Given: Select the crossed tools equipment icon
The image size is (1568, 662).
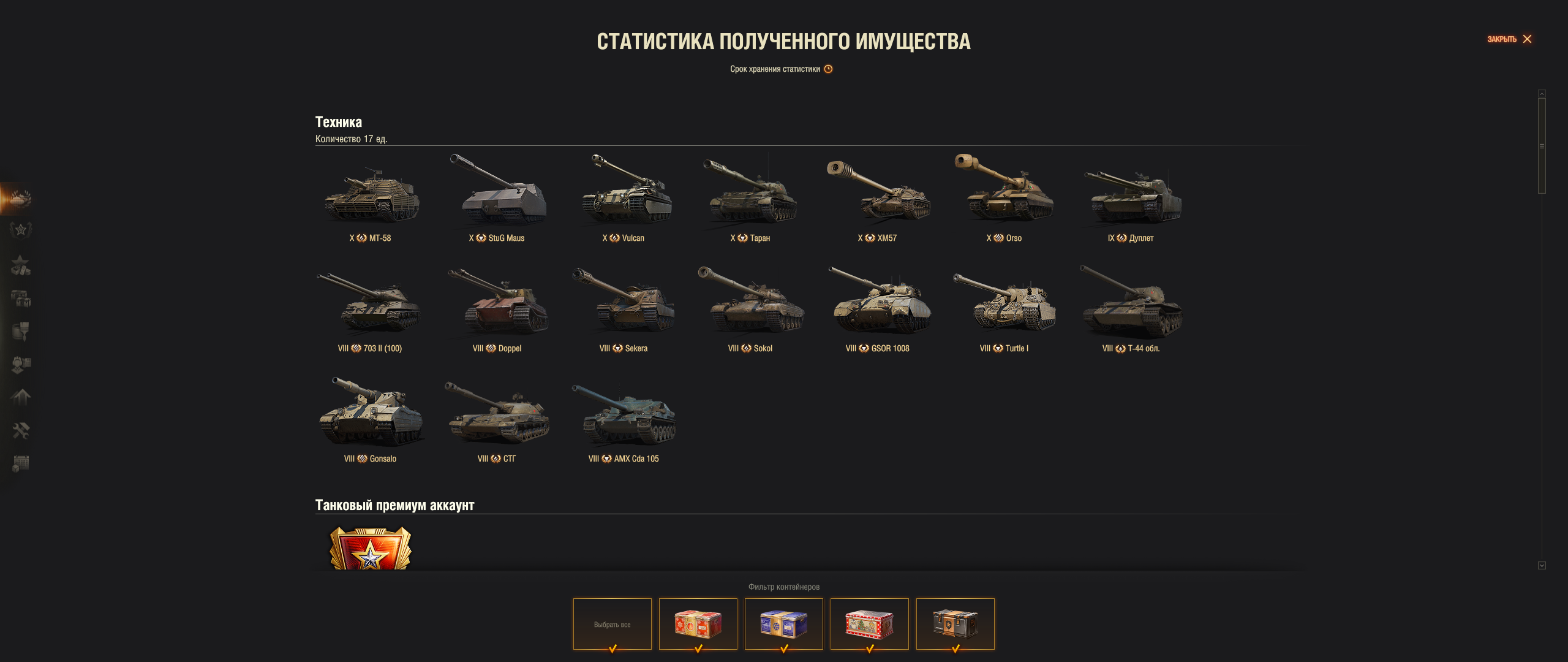Looking at the screenshot, I should pos(21,431).
